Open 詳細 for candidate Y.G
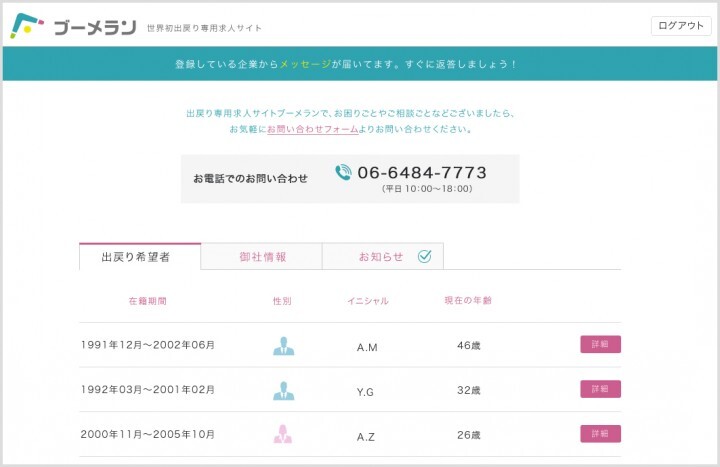Image resolution: width=720 pixels, height=467 pixels. click(601, 389)
